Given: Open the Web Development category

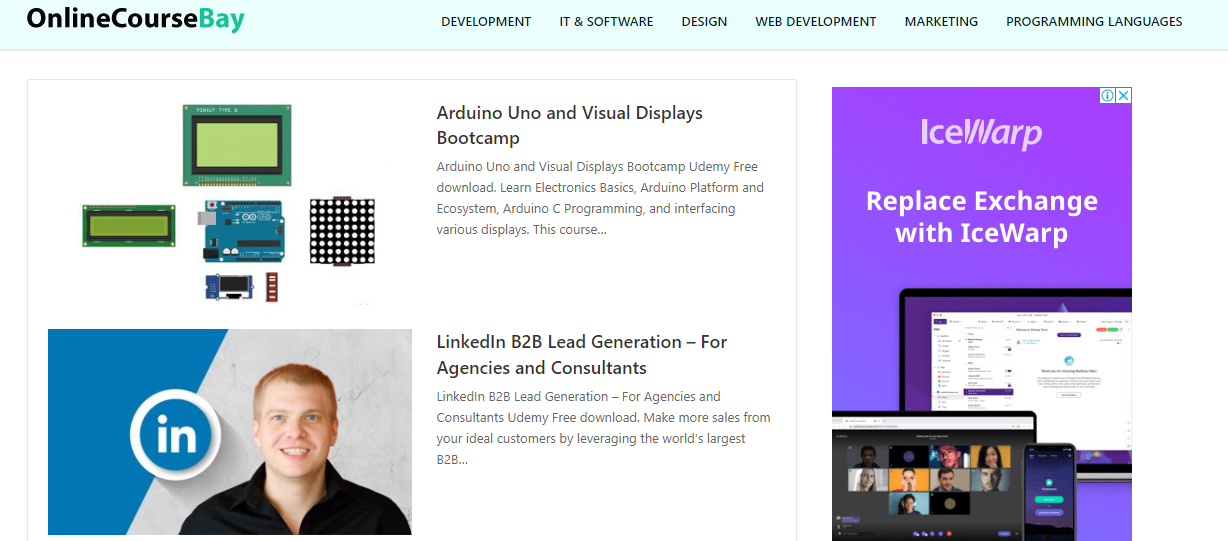Looking at the screenshot, I should 815,21.
